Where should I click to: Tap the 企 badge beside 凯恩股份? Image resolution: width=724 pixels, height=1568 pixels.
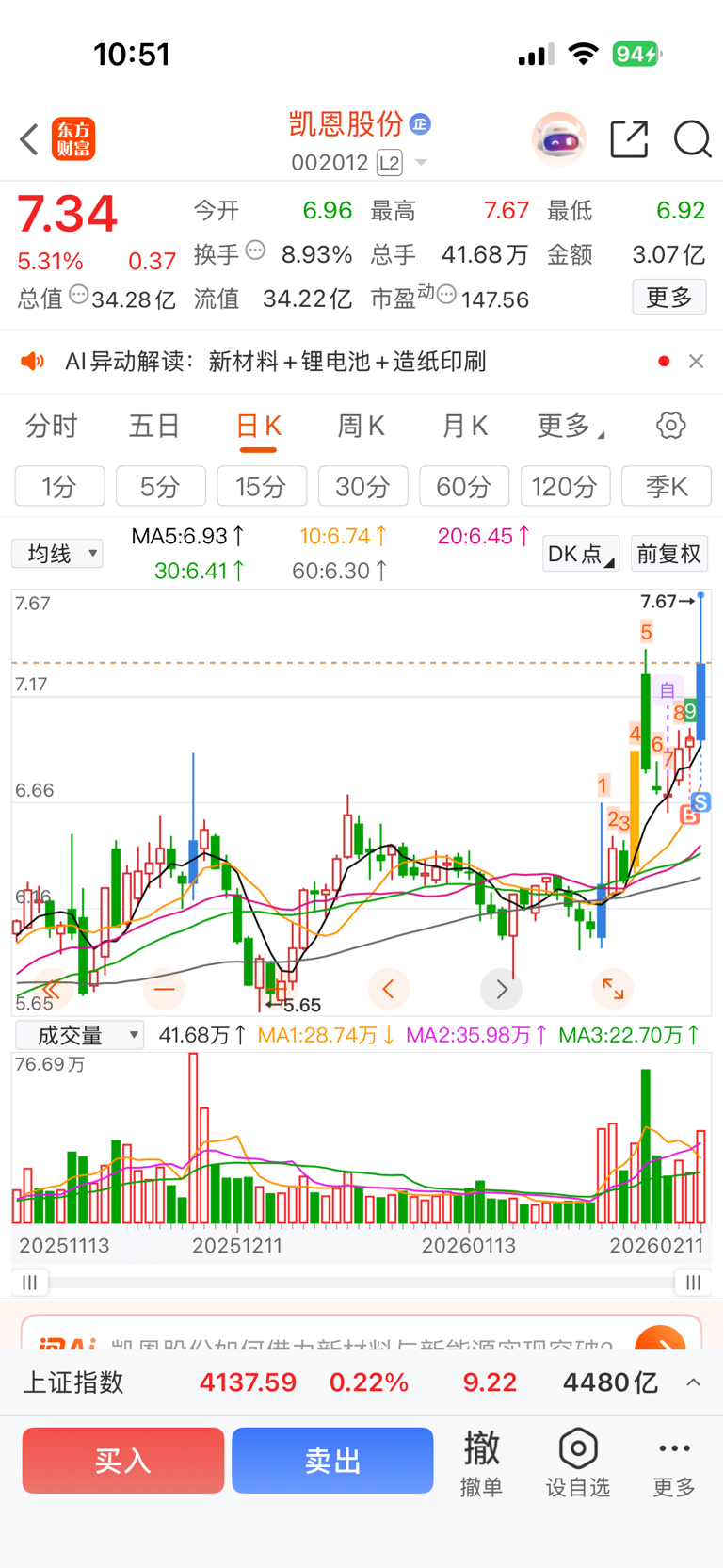point(421,123)
